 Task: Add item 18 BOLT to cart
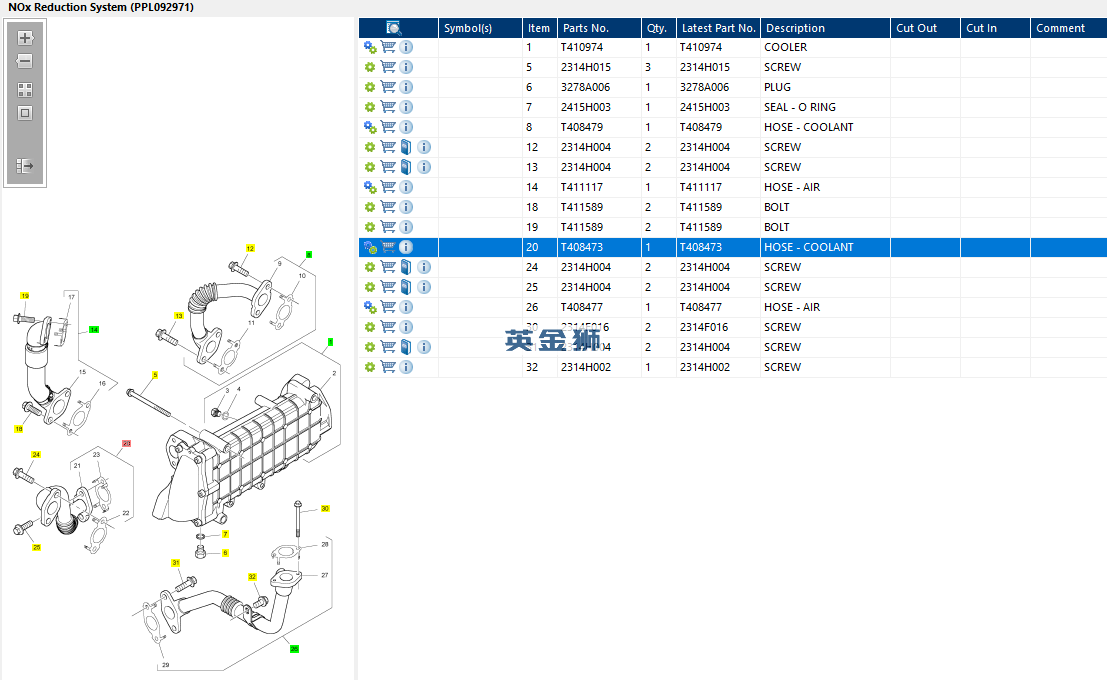click(x=388, y=207)
